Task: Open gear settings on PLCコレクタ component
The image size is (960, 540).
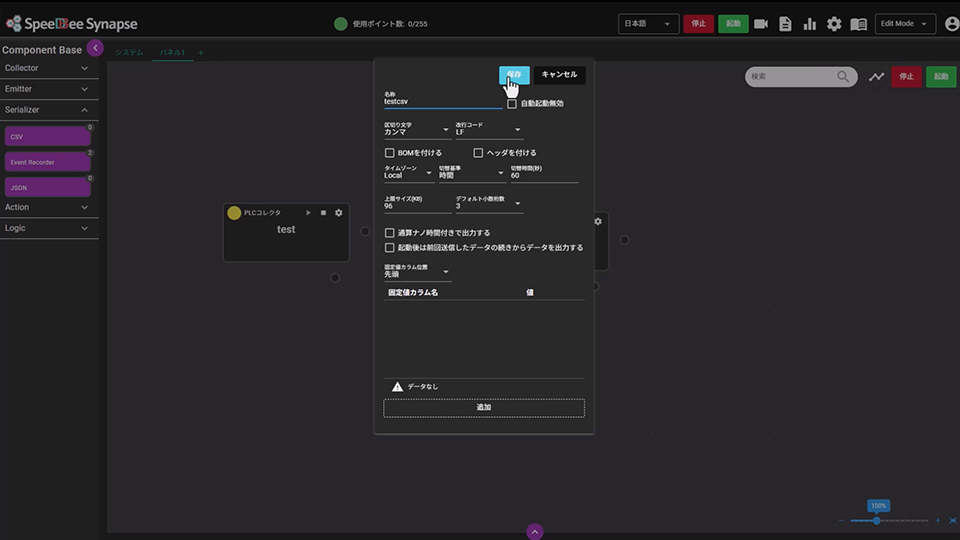Action: 338,213
